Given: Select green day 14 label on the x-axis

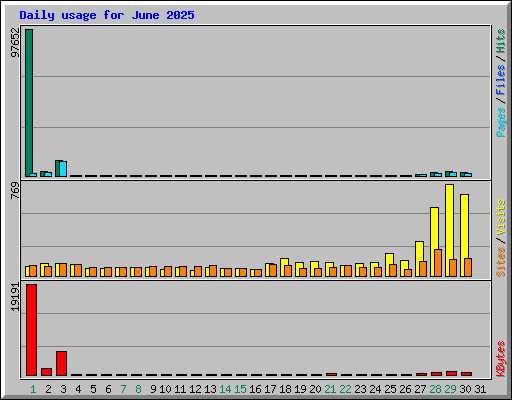Looking at the screenshot, I should click(225, 389).
